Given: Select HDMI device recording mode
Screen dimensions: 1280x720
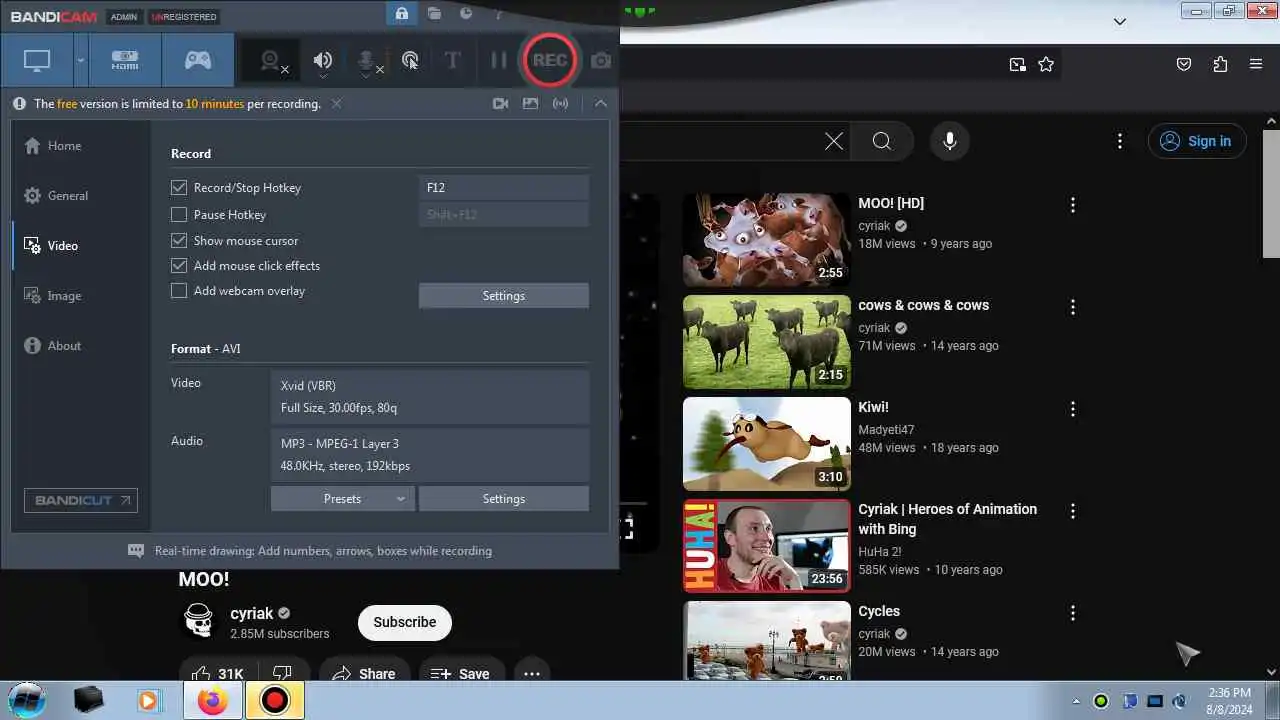Looking at the screenshot, I should (125, 60).
